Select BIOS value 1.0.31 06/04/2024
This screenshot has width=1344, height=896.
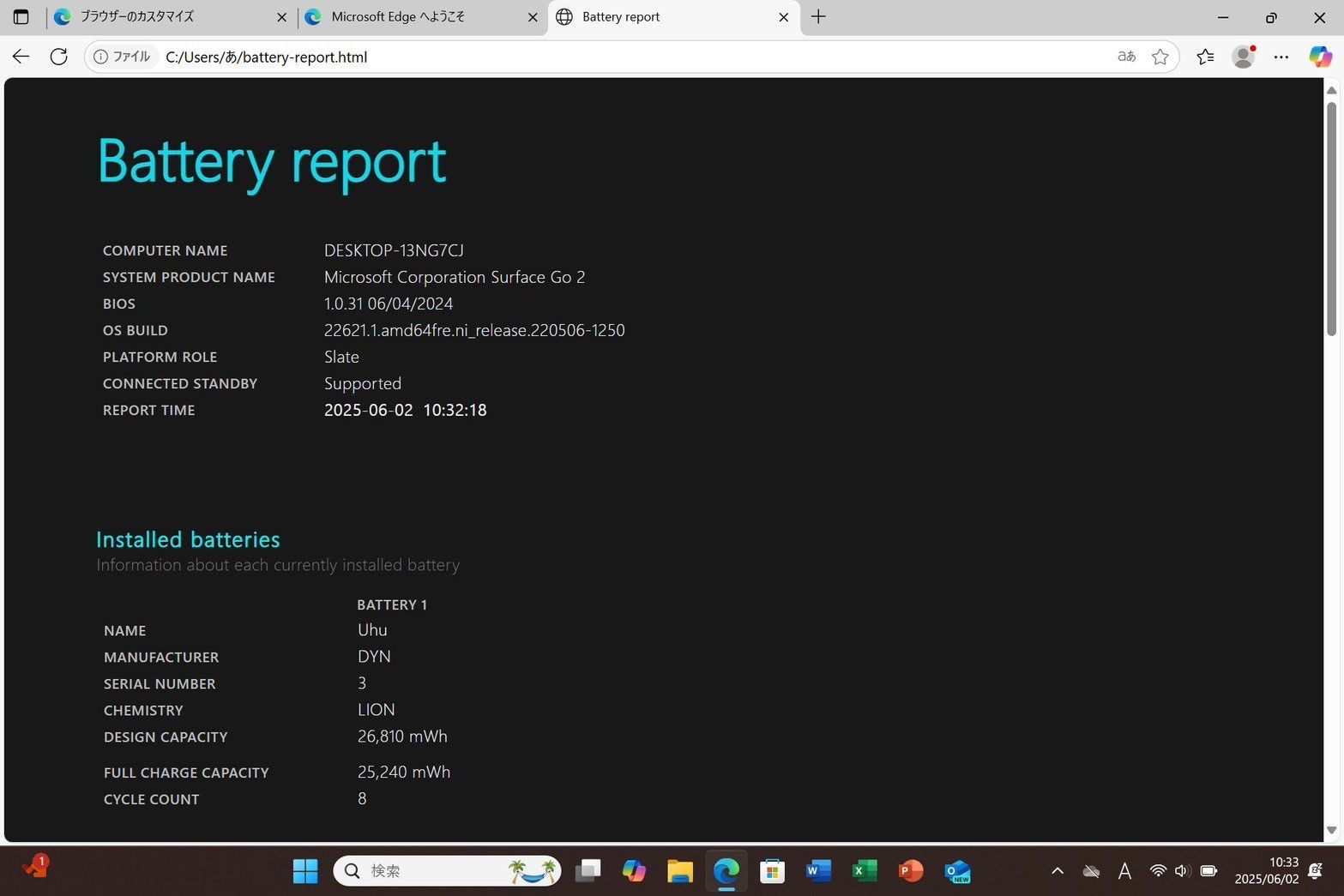click(x=389, y=304)
